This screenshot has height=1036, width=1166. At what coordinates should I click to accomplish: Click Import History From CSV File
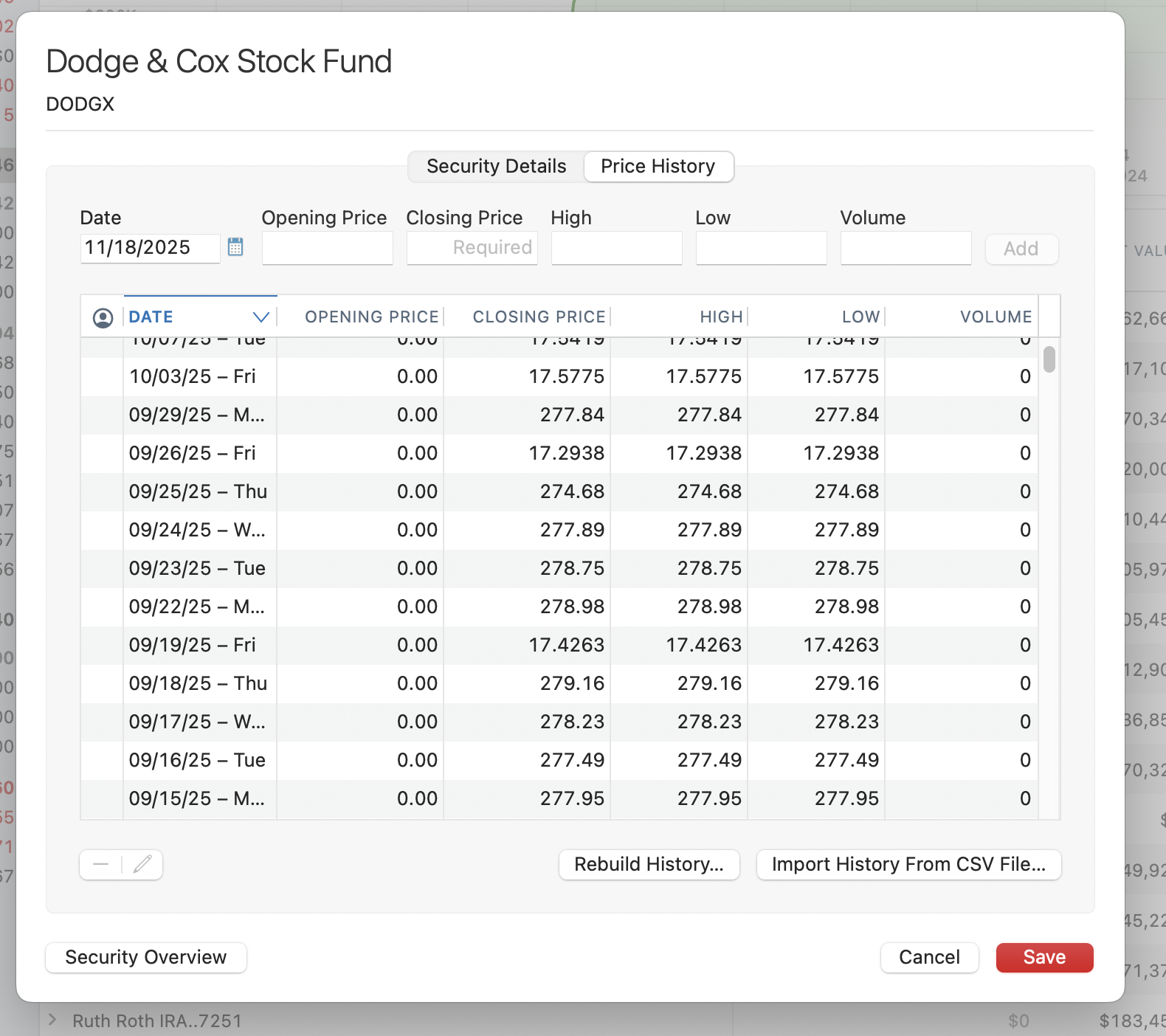908,865
